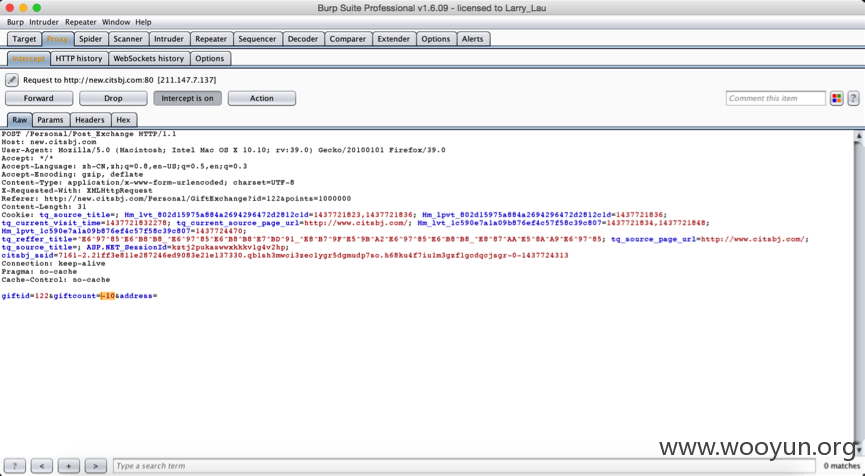This screenshot has height=476, width=865.
Task: Click the 'Host: new.citsbj.com' header line
Action: [49, 142]
